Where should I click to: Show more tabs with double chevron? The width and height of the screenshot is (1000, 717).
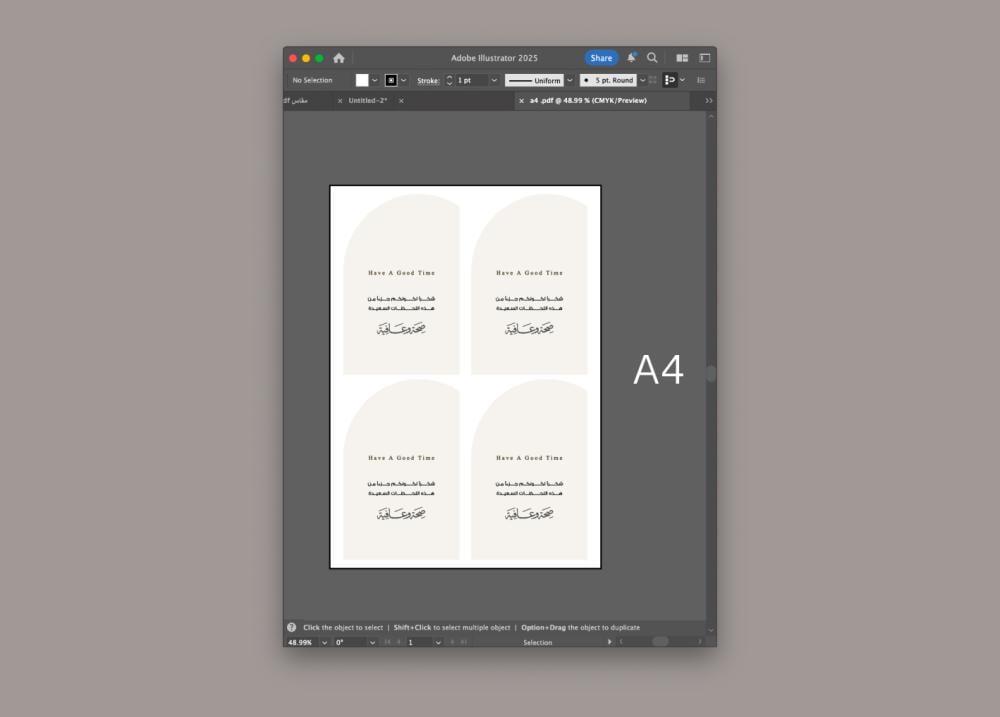click(709, 101)
